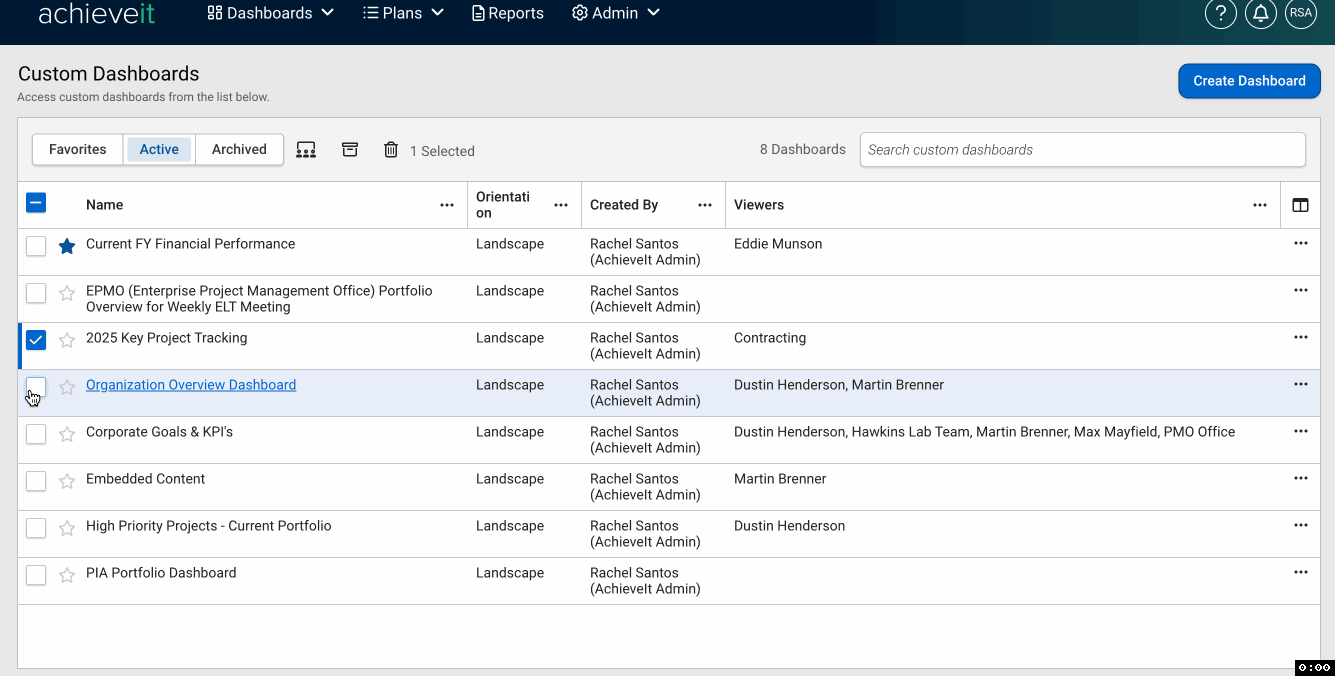Screen dimensions: 1335x676
Task: Open 2025 Key Project Tracking dashboard
Action: point(166,338)
